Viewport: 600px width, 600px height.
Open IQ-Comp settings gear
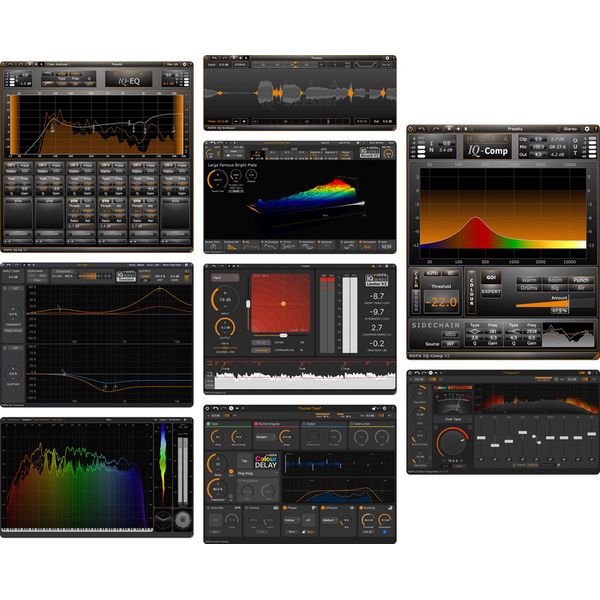click(587, 129)
